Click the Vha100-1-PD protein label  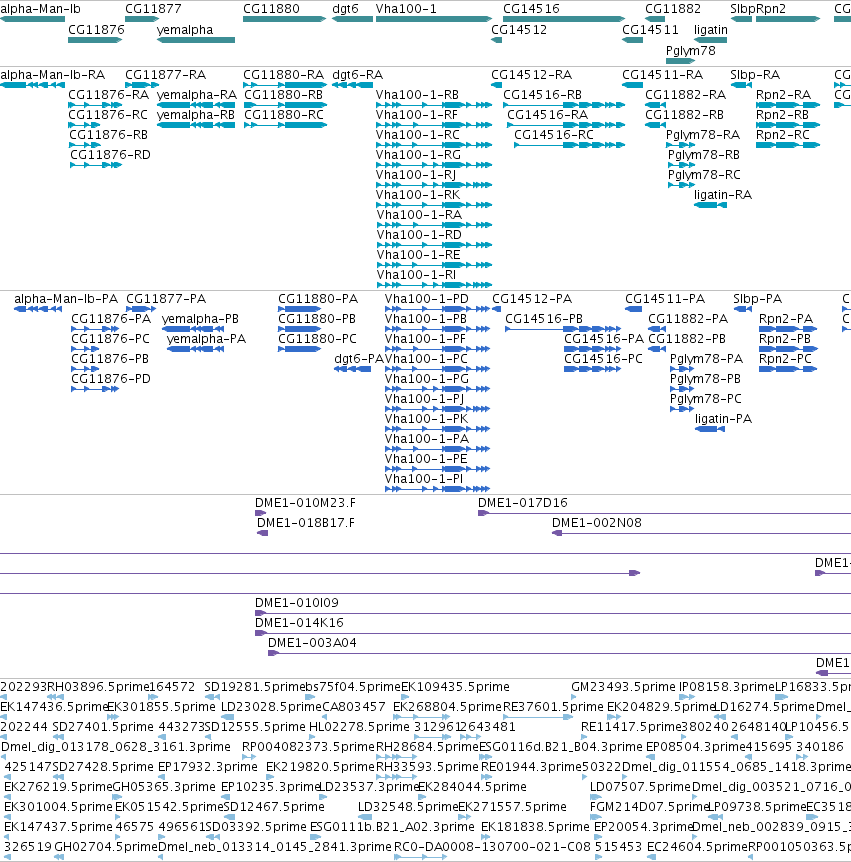(x=427, y=299)
